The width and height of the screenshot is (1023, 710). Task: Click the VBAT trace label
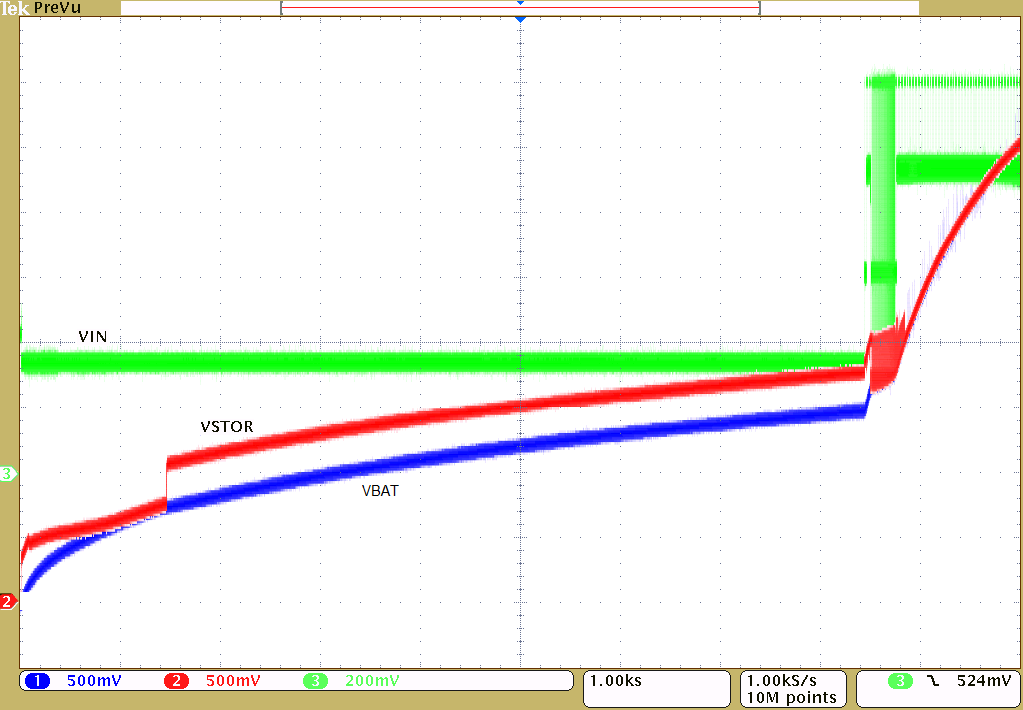point(379,491)
